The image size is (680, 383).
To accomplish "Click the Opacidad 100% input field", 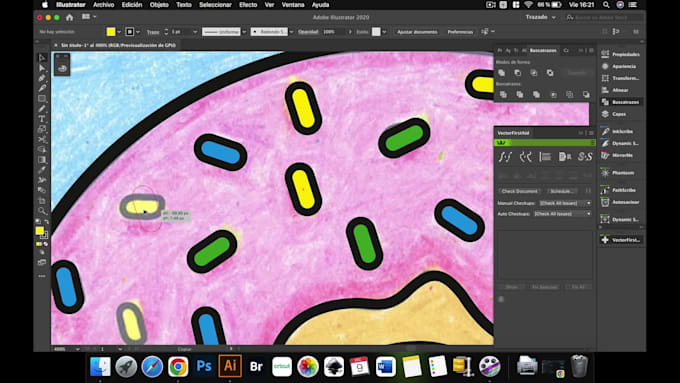I will 334,32.
